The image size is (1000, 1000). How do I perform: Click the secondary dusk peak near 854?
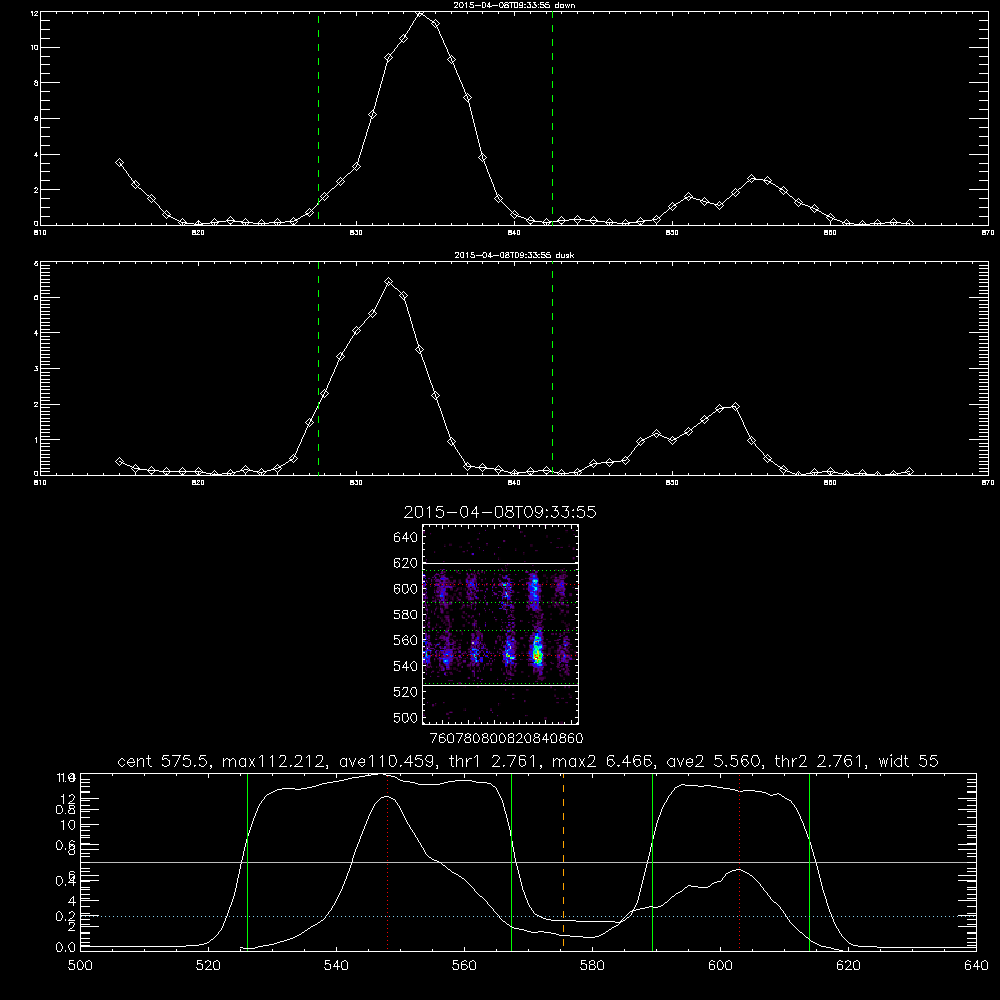point(735,406)
